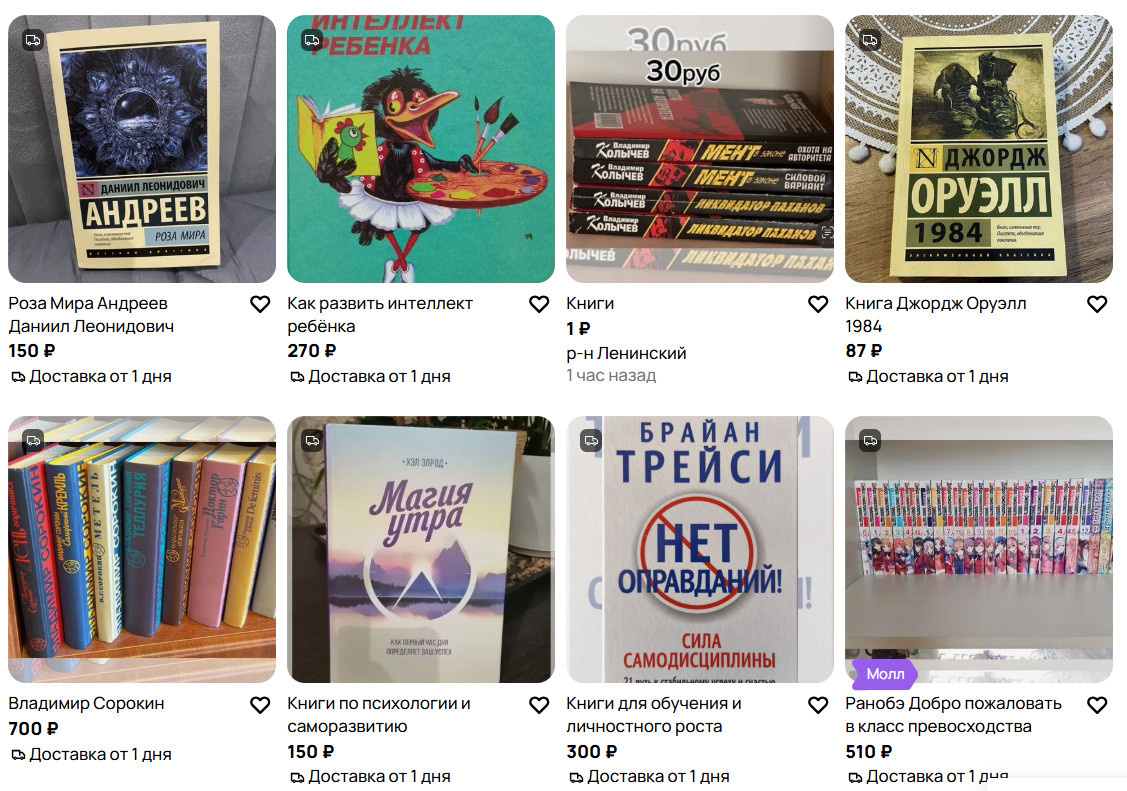This screenshot has width=1127, height=791.
Task: Click delivery badge on Брайан Трейси photo
Action: point(591,440)
